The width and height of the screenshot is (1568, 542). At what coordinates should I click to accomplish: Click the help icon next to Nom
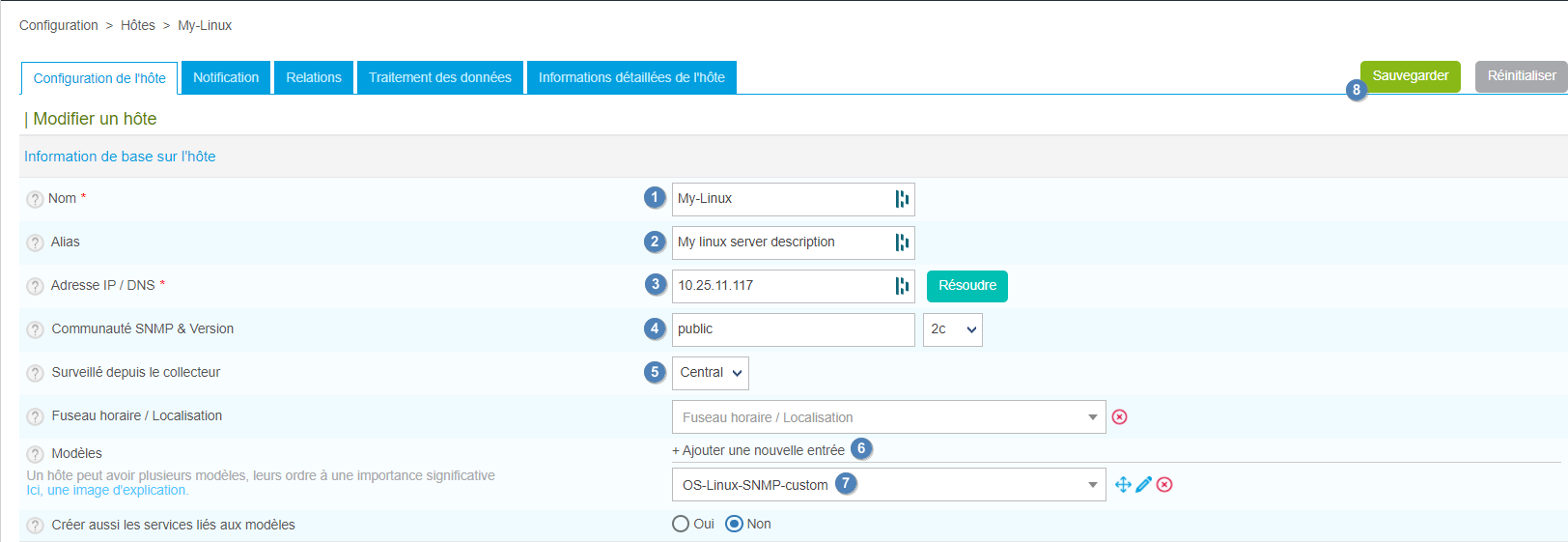click(35, 200)
